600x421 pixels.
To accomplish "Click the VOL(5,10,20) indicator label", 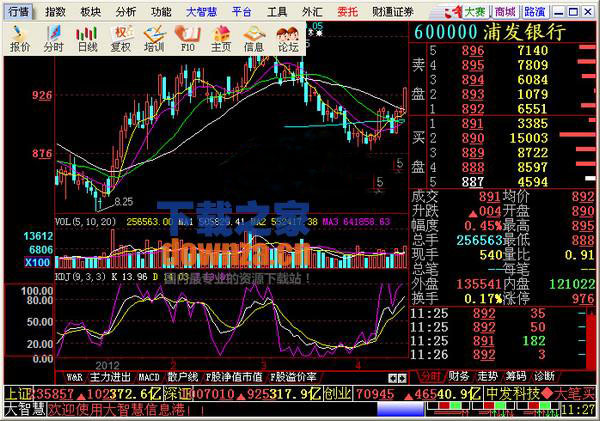I will tap(86, 221).
